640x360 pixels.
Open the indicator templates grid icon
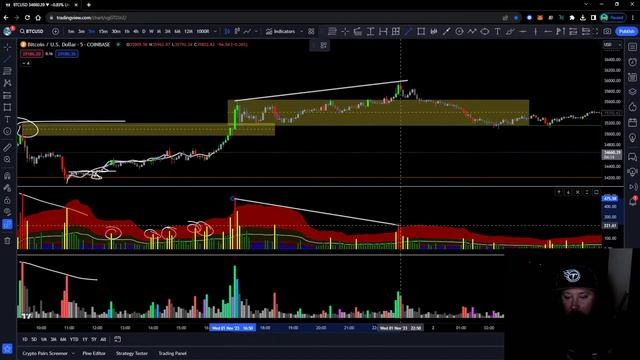point(311,31)
